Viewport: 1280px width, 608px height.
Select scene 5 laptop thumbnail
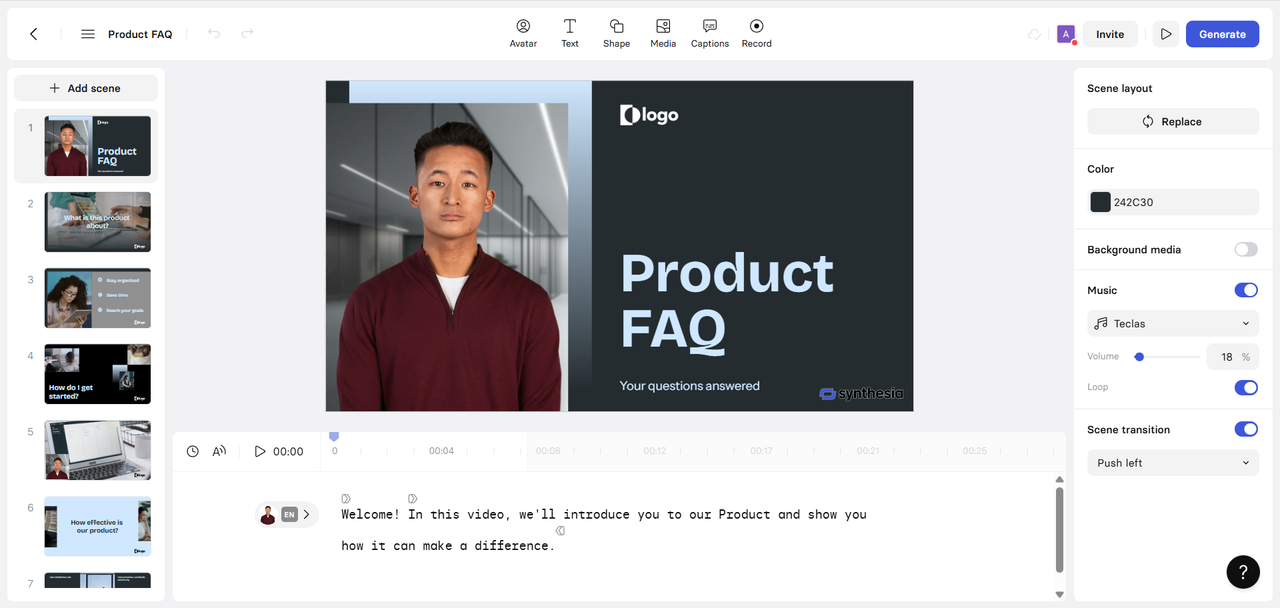point(98,450)
